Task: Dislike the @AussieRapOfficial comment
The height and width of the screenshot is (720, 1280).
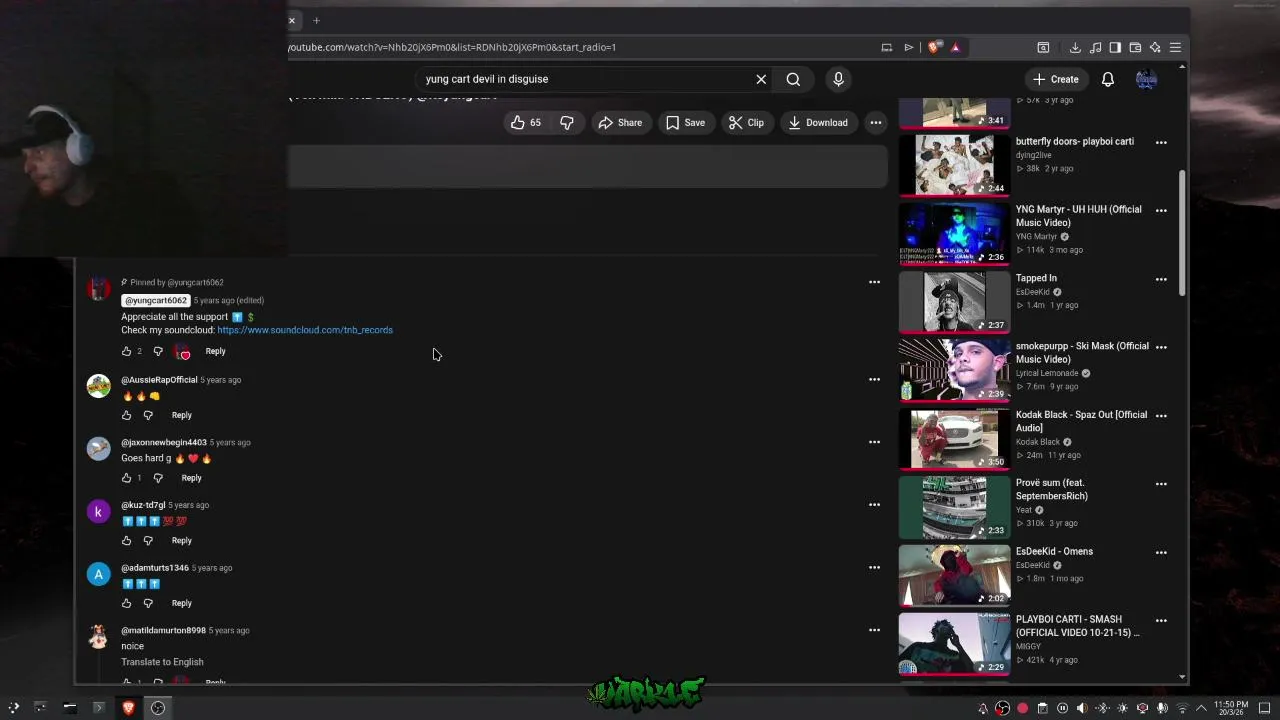Action: pos(148,415)
